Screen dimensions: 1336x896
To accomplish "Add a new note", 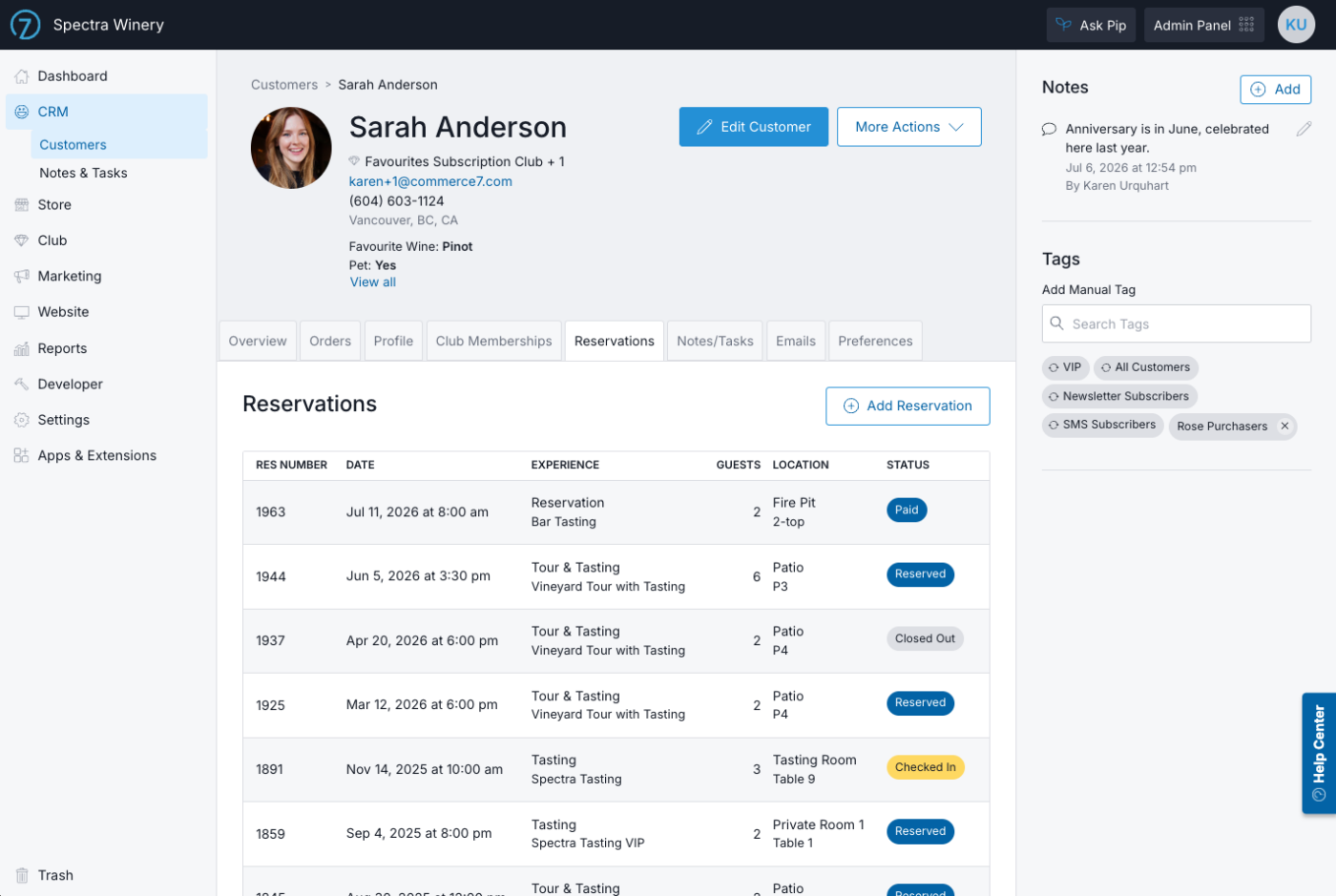I will coord(1275,90).
